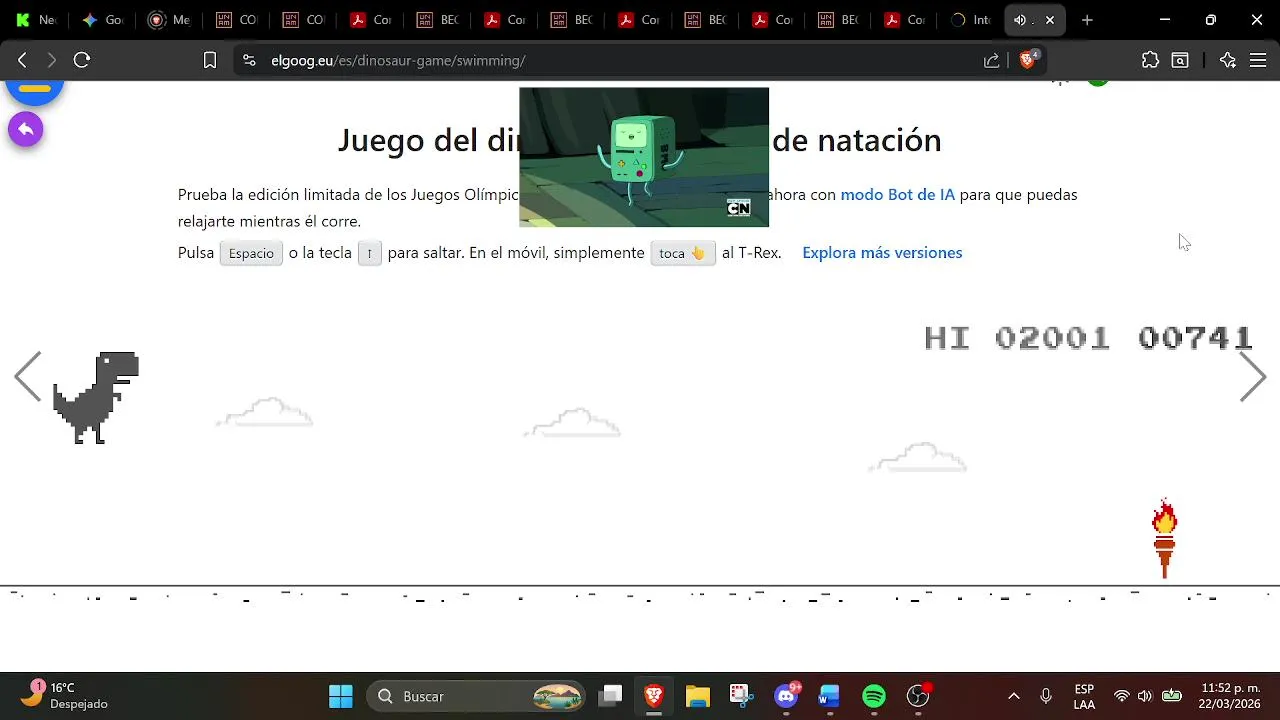This screenshot has height=720, width=1280.
Task: Bookmark this page with the bookmark icon
Action: [210, 61]
